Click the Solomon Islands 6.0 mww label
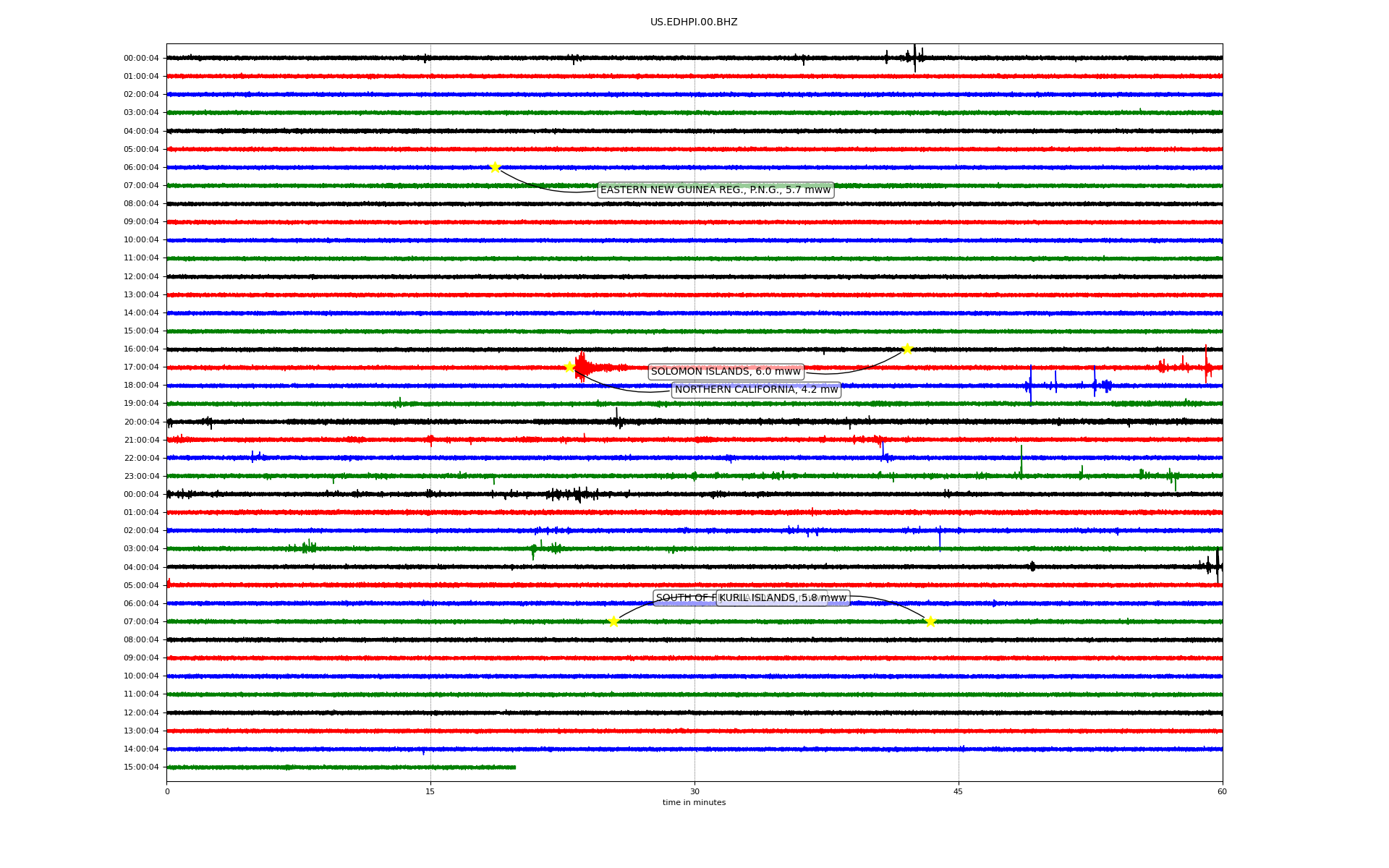The width and height of the screenshot is (1389, 868). (x=726, y=372)
